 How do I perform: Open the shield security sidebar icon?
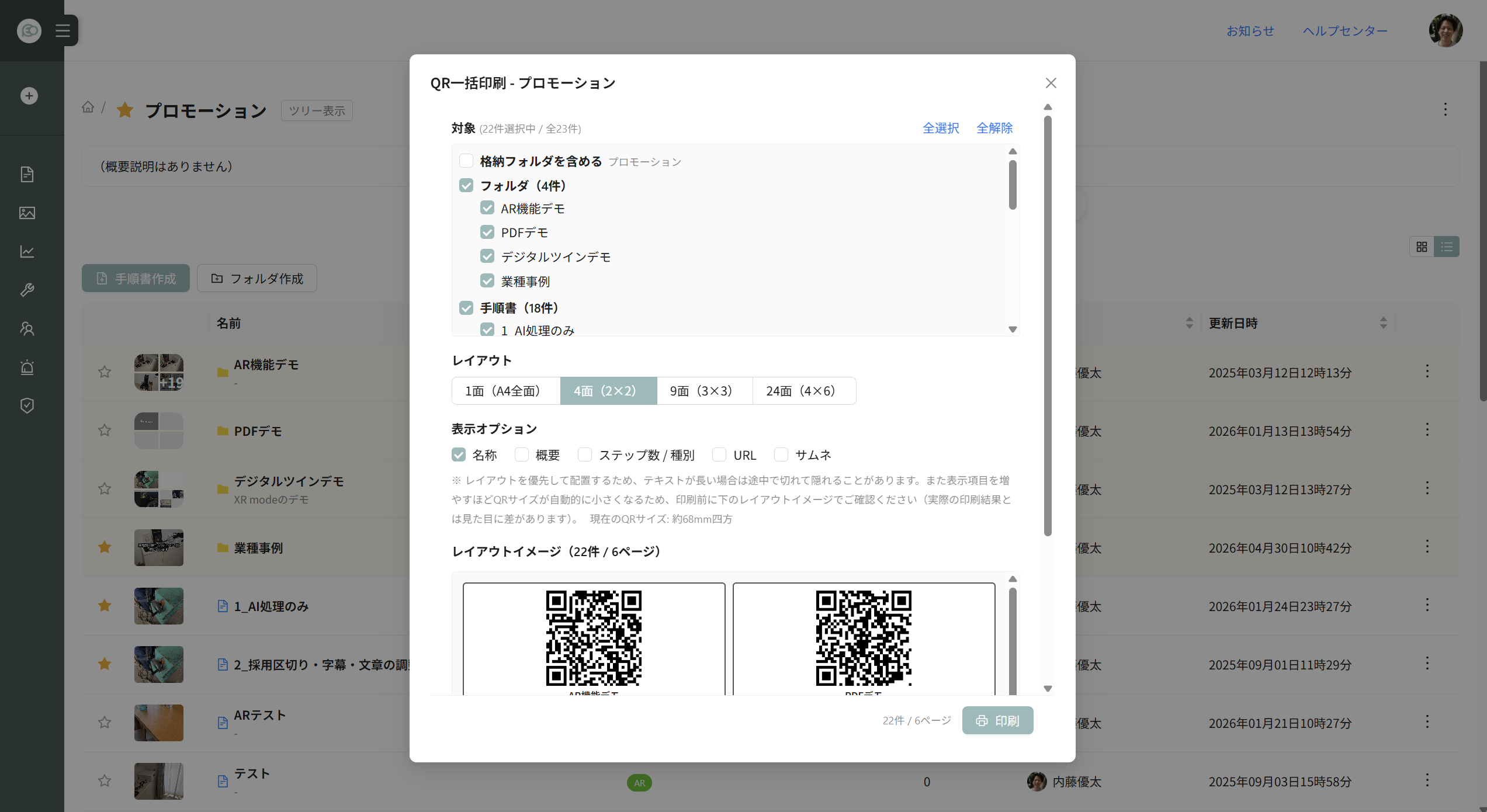click(x=27, y=405)
